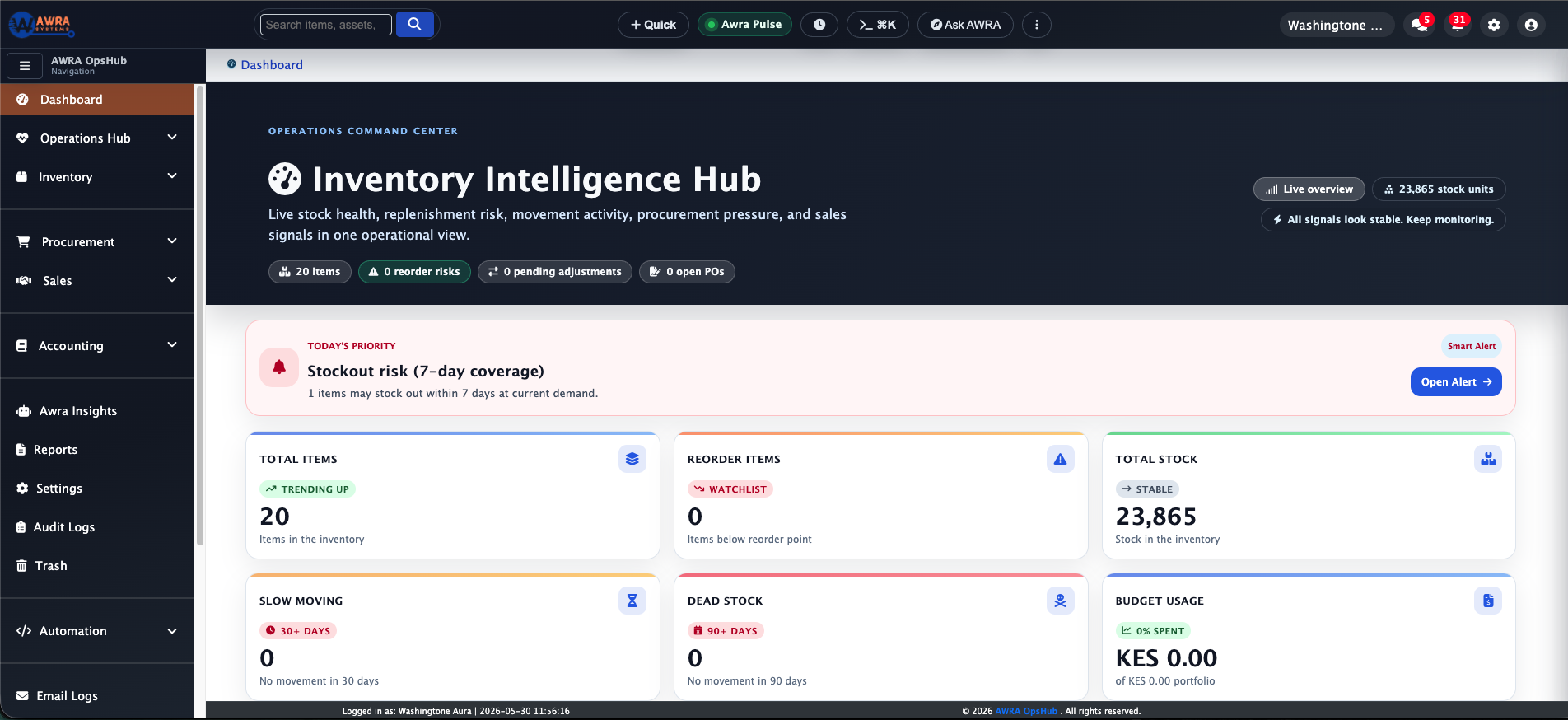Click the Logged in as Washingtone Aura text
Viewport: 1568px width, 720px height.
pos(407,711)
